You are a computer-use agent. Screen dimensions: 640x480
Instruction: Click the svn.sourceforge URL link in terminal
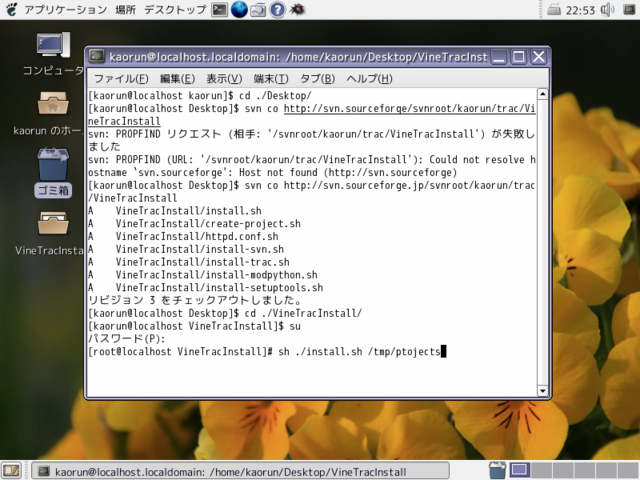click(x=409, y=109)
